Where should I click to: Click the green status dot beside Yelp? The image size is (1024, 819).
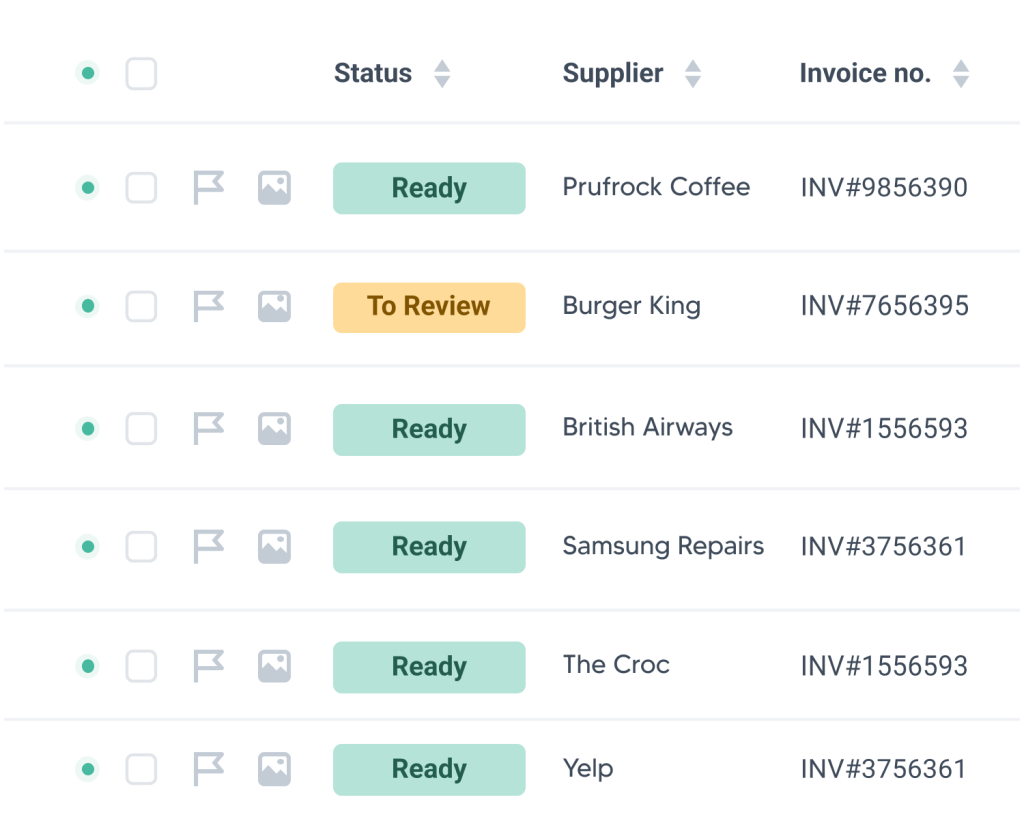coord(88,769)
